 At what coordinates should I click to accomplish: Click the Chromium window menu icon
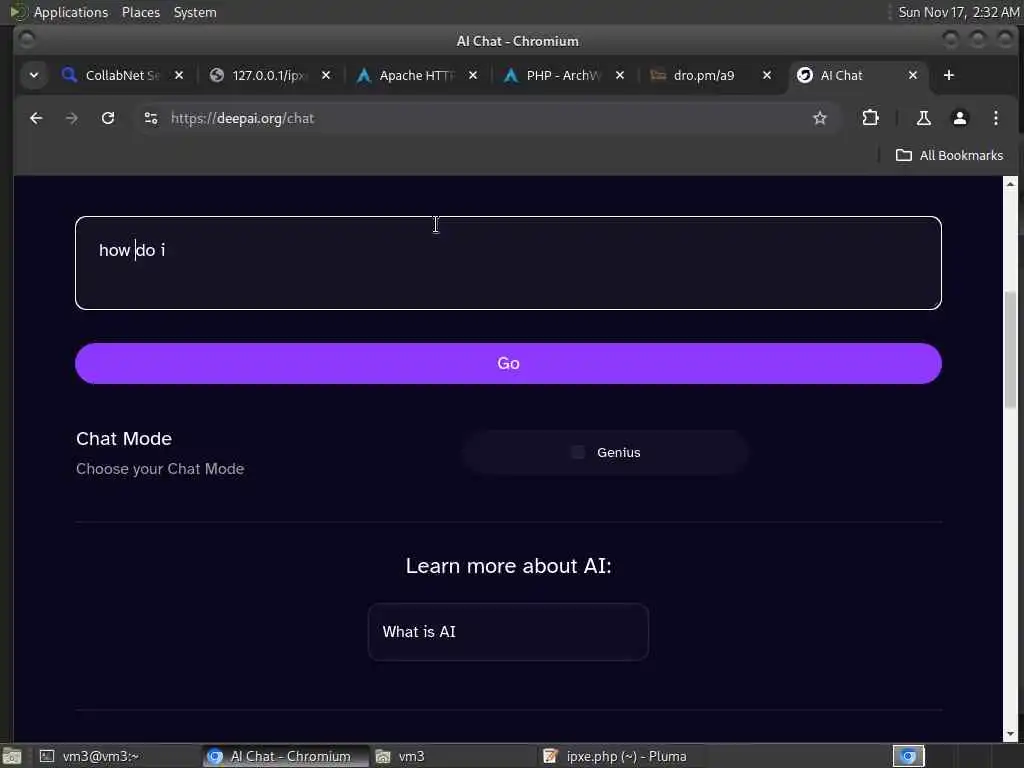coord(27,40)
